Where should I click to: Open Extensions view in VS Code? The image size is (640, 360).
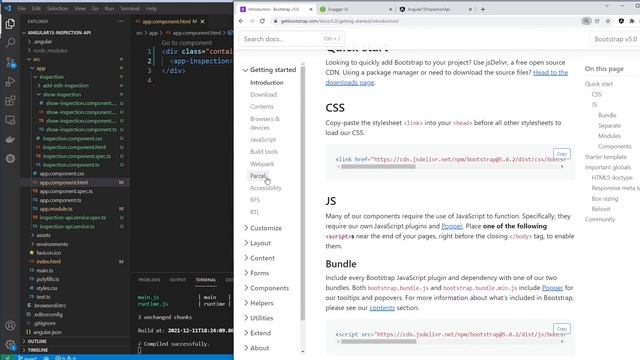[10, 101]
